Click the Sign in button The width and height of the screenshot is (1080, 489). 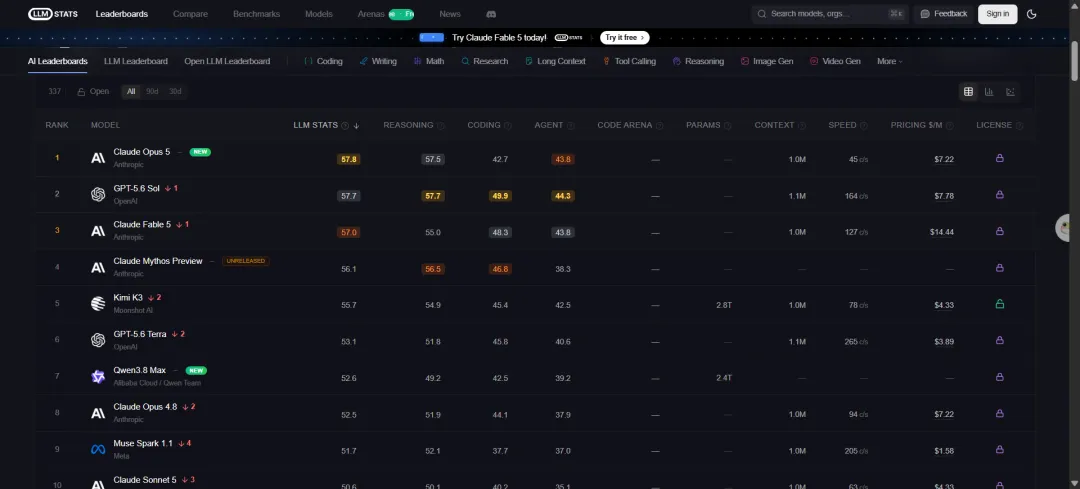997,14
